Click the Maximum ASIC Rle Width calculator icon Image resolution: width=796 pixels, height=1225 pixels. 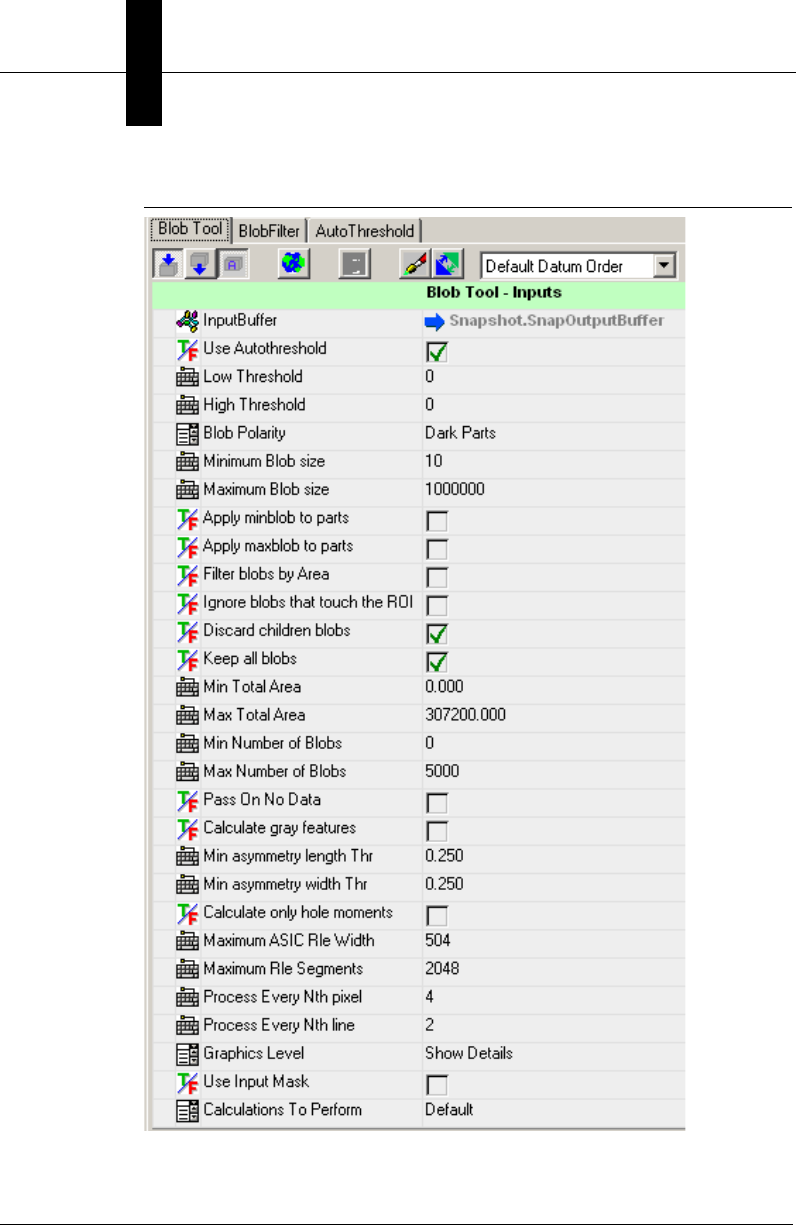click(187, 941)
